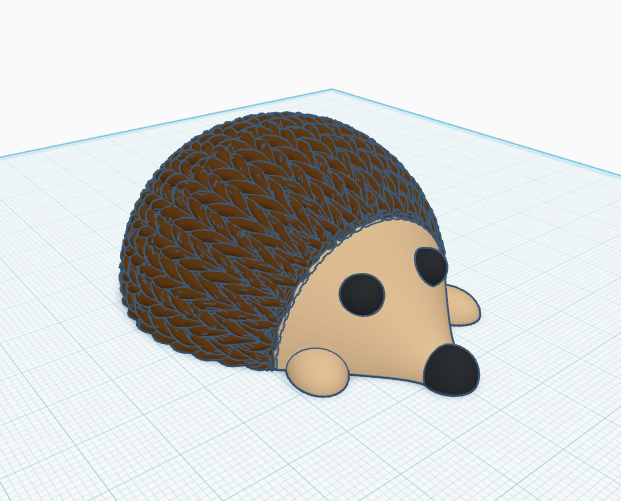Select the black eye near the spines' edge
621x501 pixels.
431,267
